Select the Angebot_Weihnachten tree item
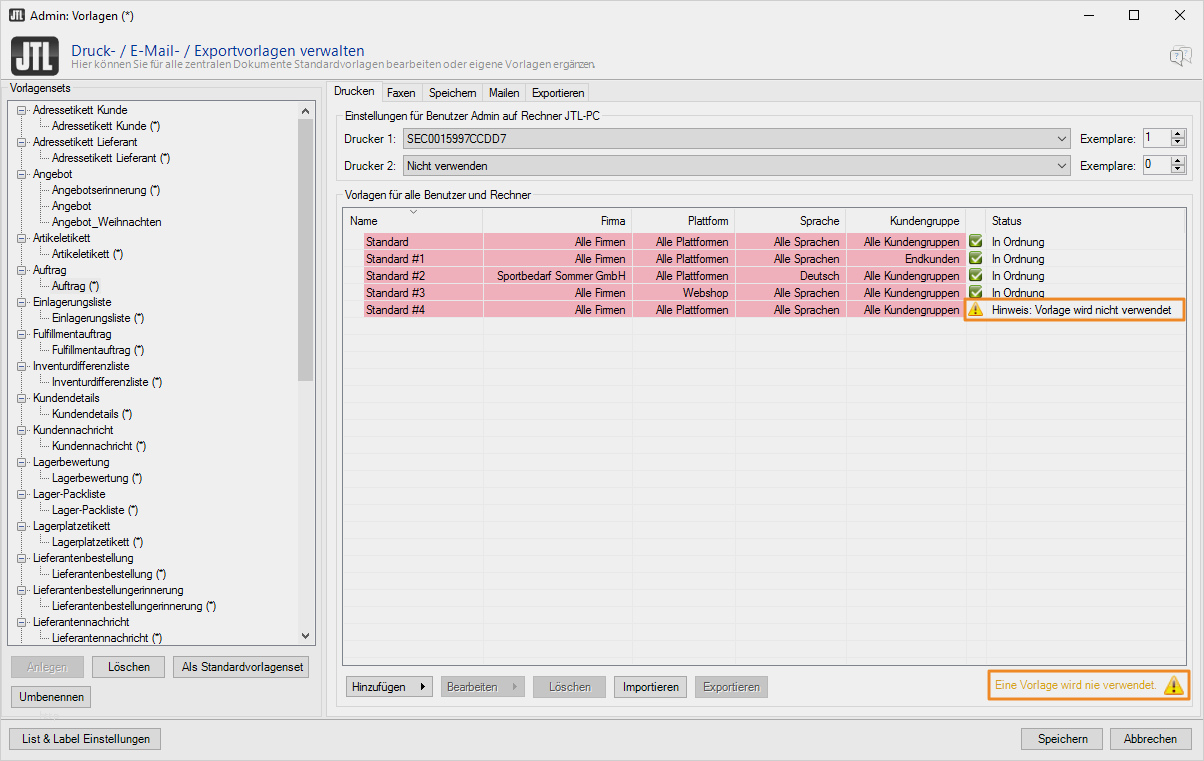This screenshot has width=1204, height=761. coord(106,222)
